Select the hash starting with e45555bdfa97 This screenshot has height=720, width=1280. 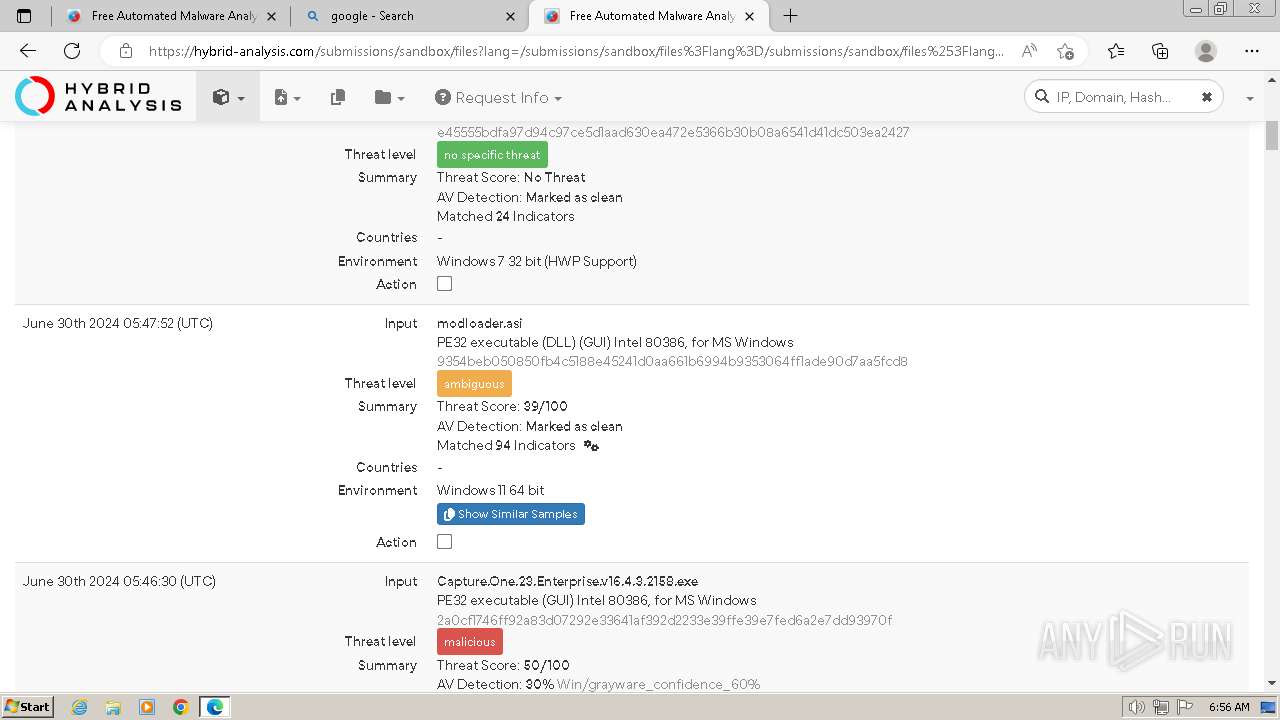coord(673,132)
